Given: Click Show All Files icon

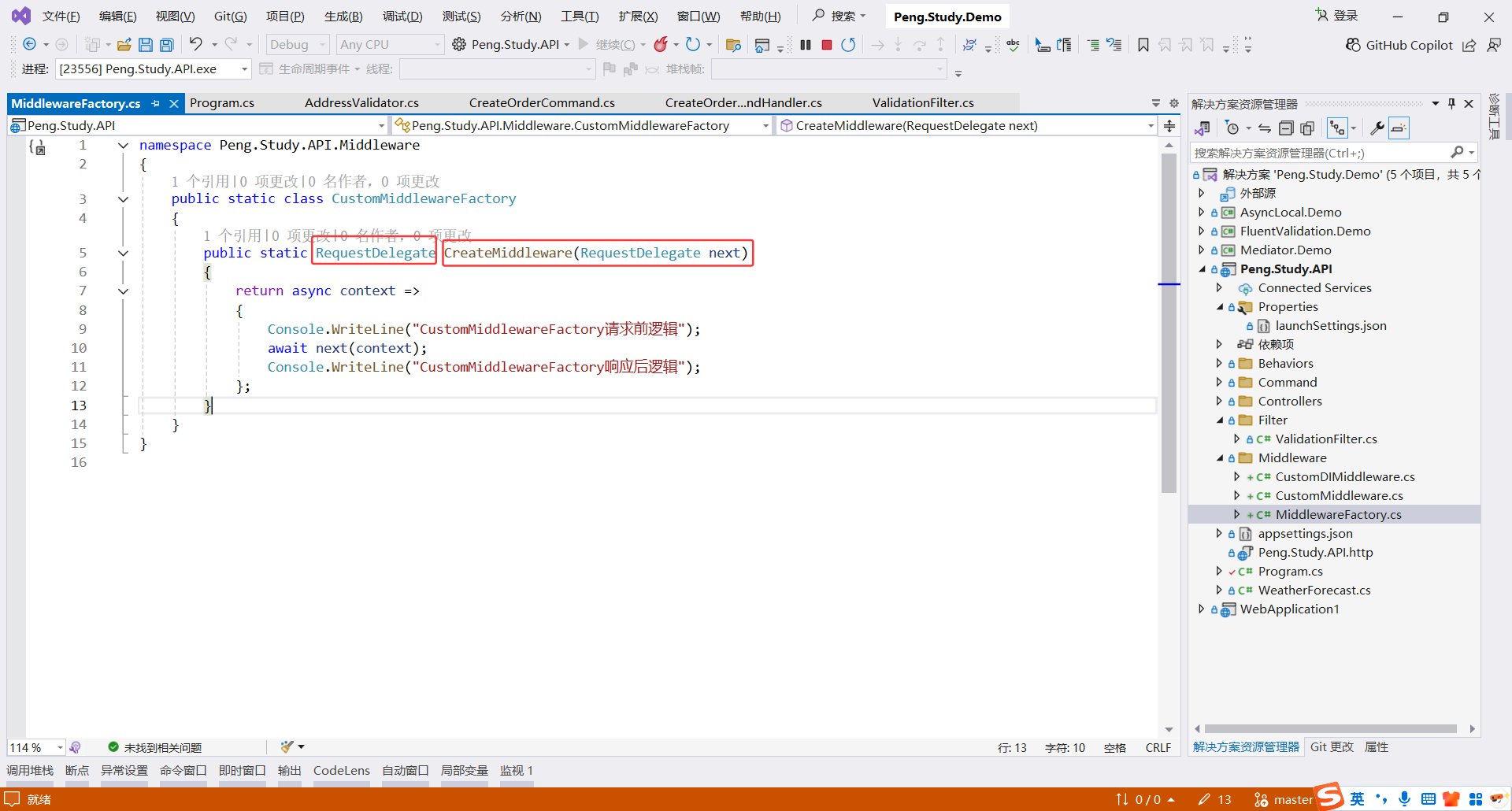Looking at the screenshot, I should click(x=1307, y=128).
